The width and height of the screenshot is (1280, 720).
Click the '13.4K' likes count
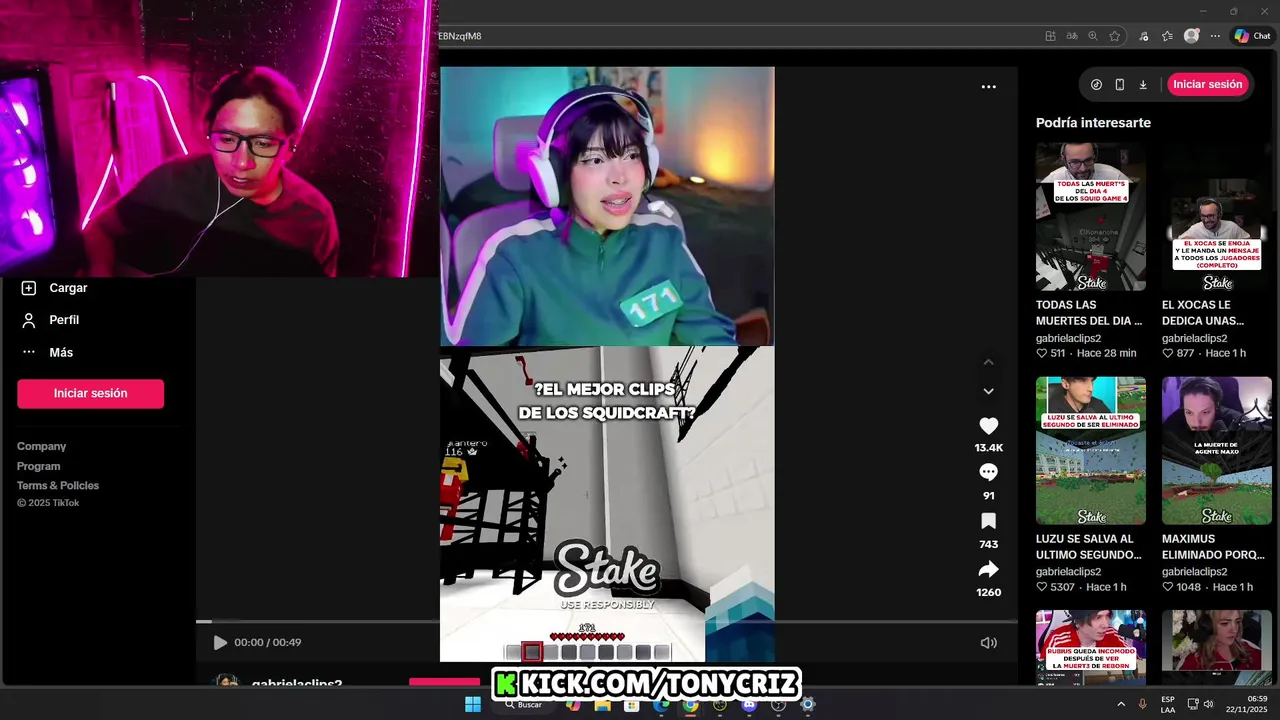click(x=988, y=448)
